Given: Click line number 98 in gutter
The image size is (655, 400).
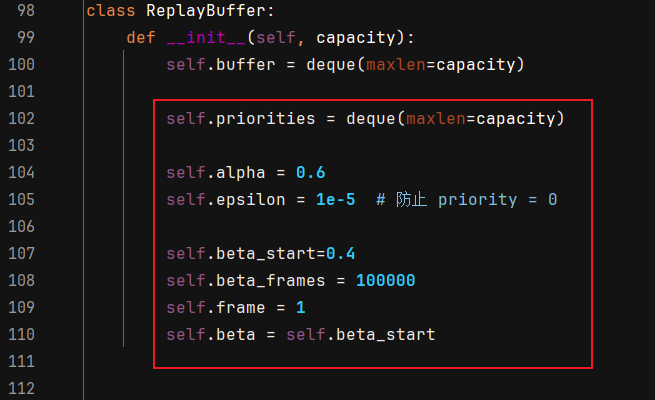Looking at the screenshot, I should pyautogui.click(x=26, y=10).
